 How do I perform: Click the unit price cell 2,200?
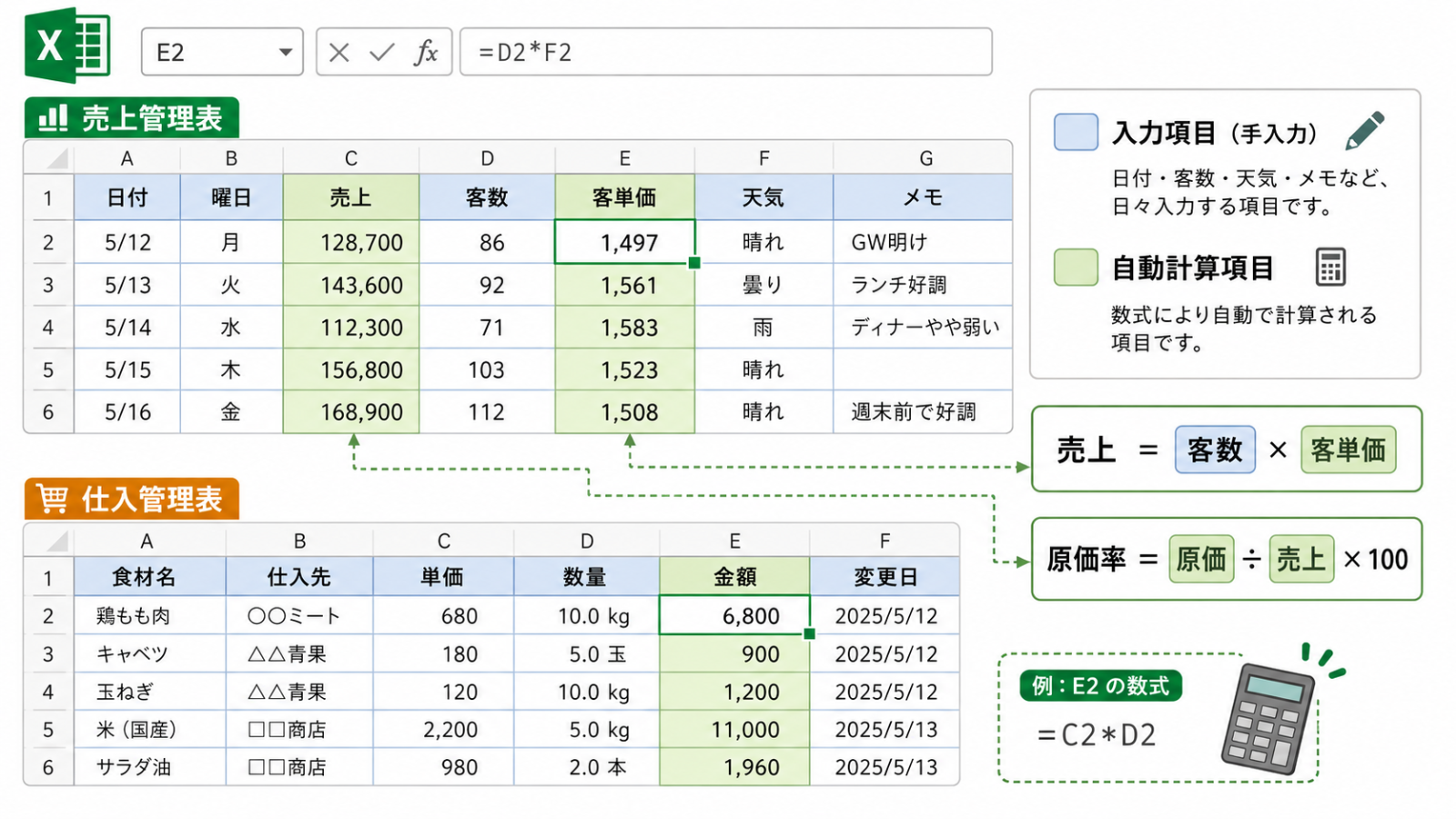coord(443,729)
